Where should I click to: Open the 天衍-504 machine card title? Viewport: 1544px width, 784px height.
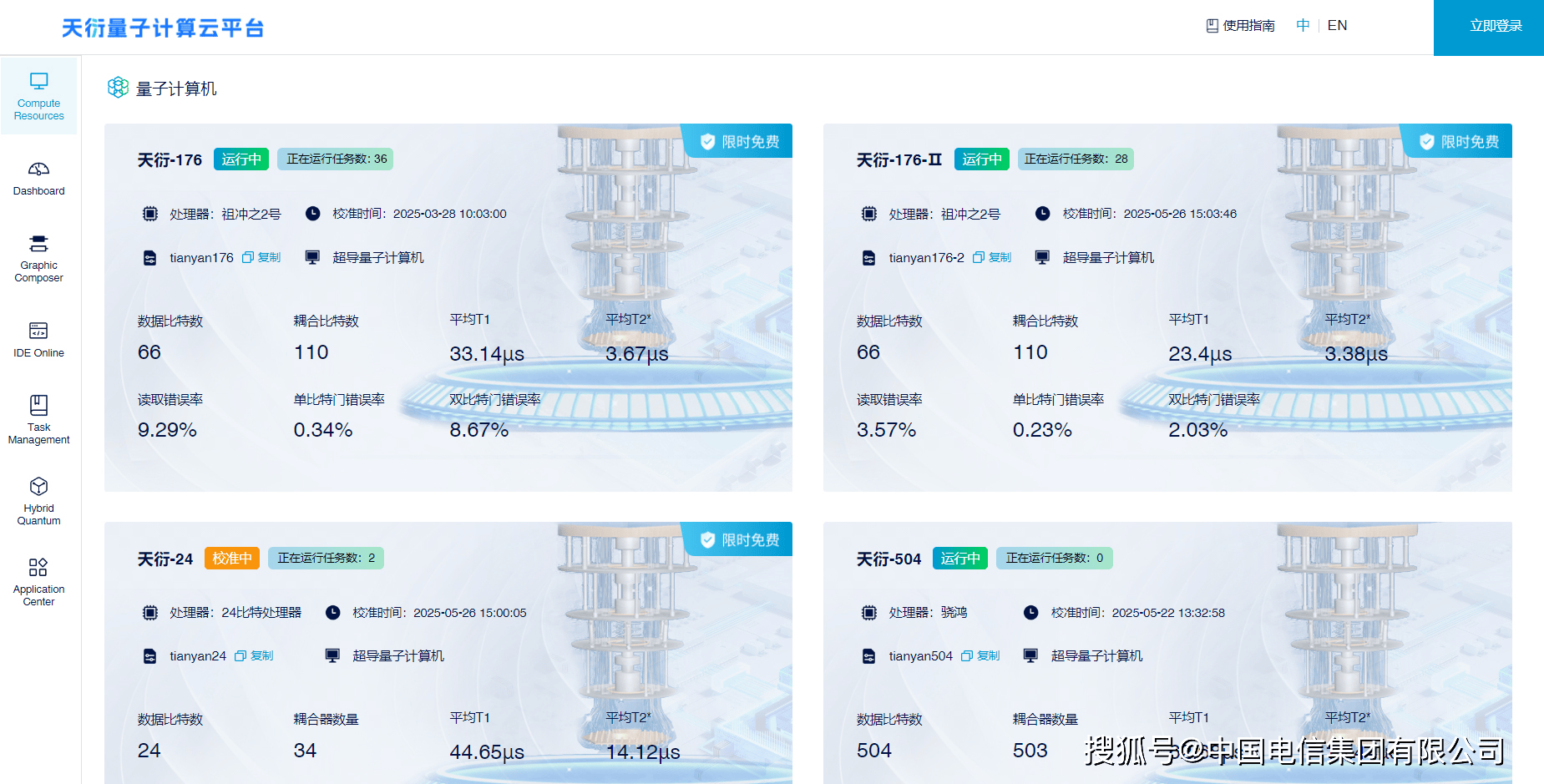coord(888,559)
